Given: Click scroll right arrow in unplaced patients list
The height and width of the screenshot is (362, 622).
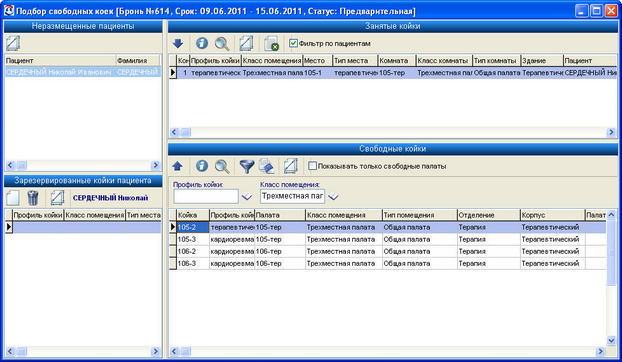Looking at the screenshot, I should (156, 165).
